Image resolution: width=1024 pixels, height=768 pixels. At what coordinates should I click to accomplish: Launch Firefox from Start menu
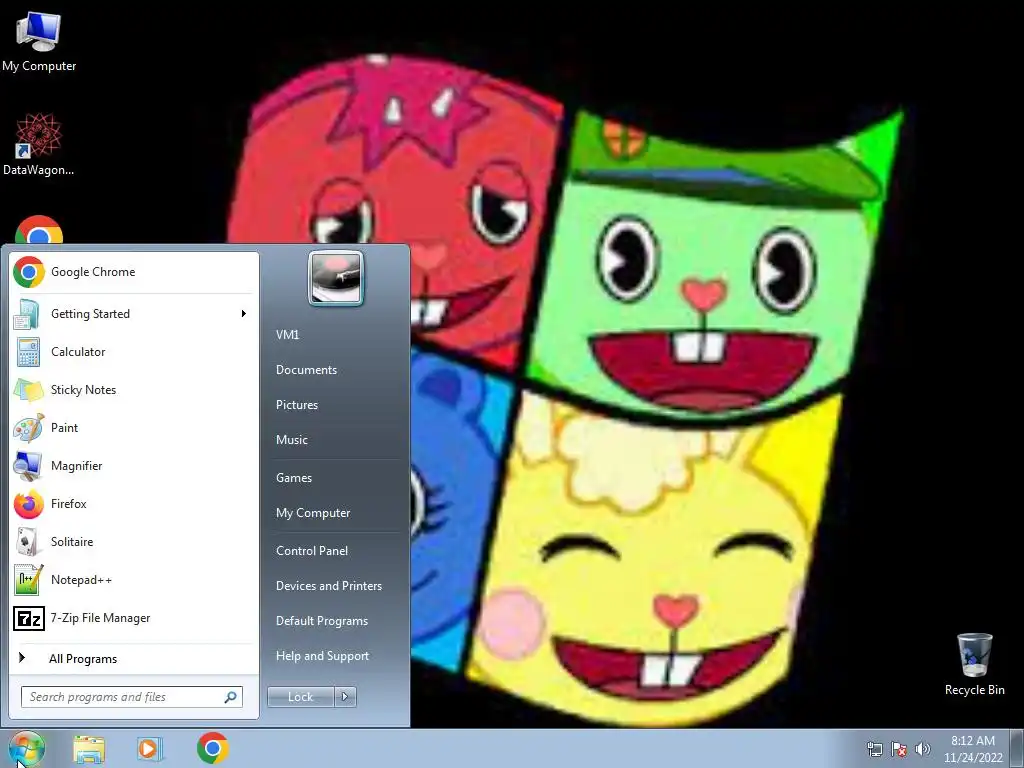(133, 504)
